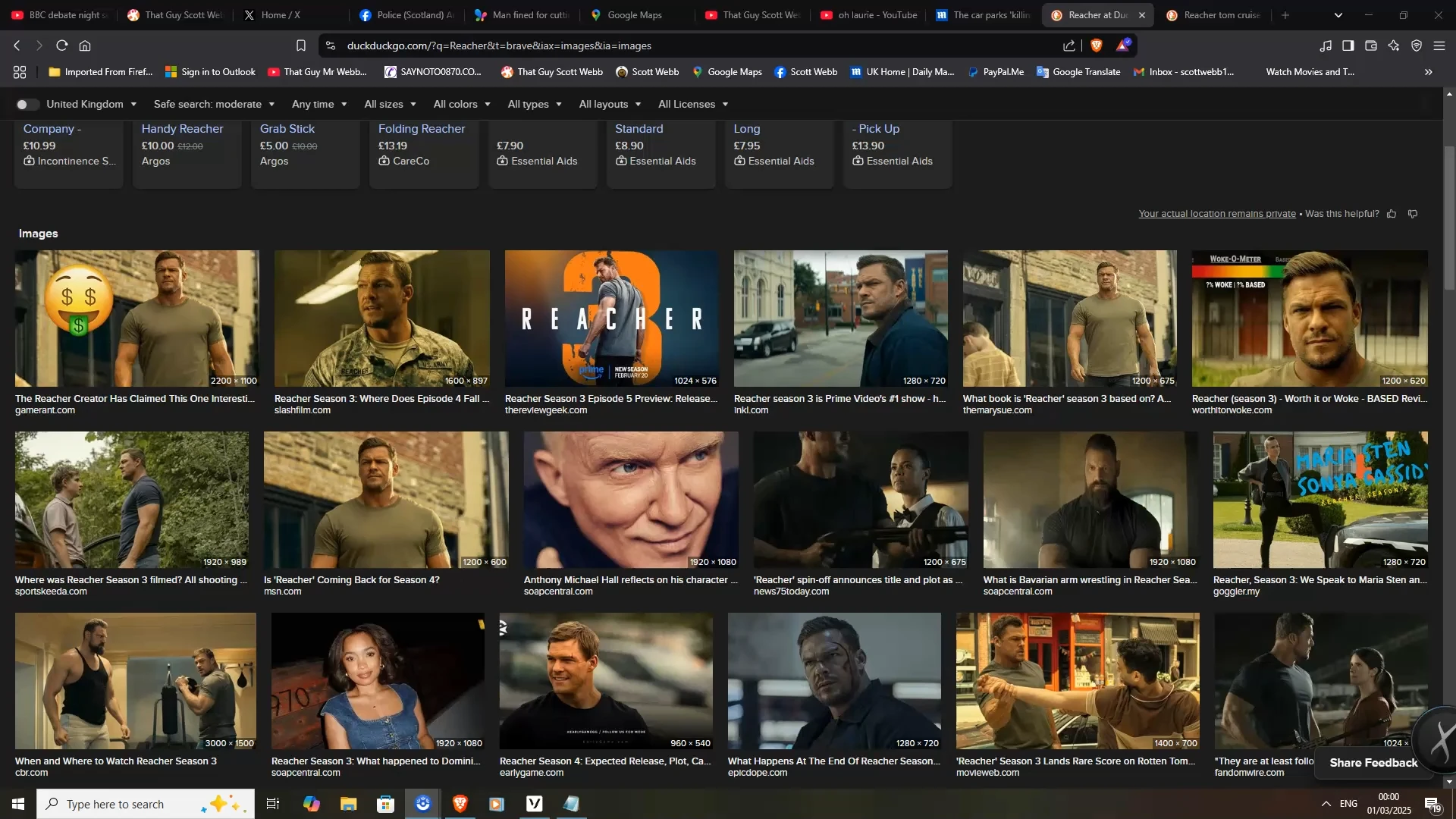
Task: Open the Folding Reacher product listing
Action: 423,153
